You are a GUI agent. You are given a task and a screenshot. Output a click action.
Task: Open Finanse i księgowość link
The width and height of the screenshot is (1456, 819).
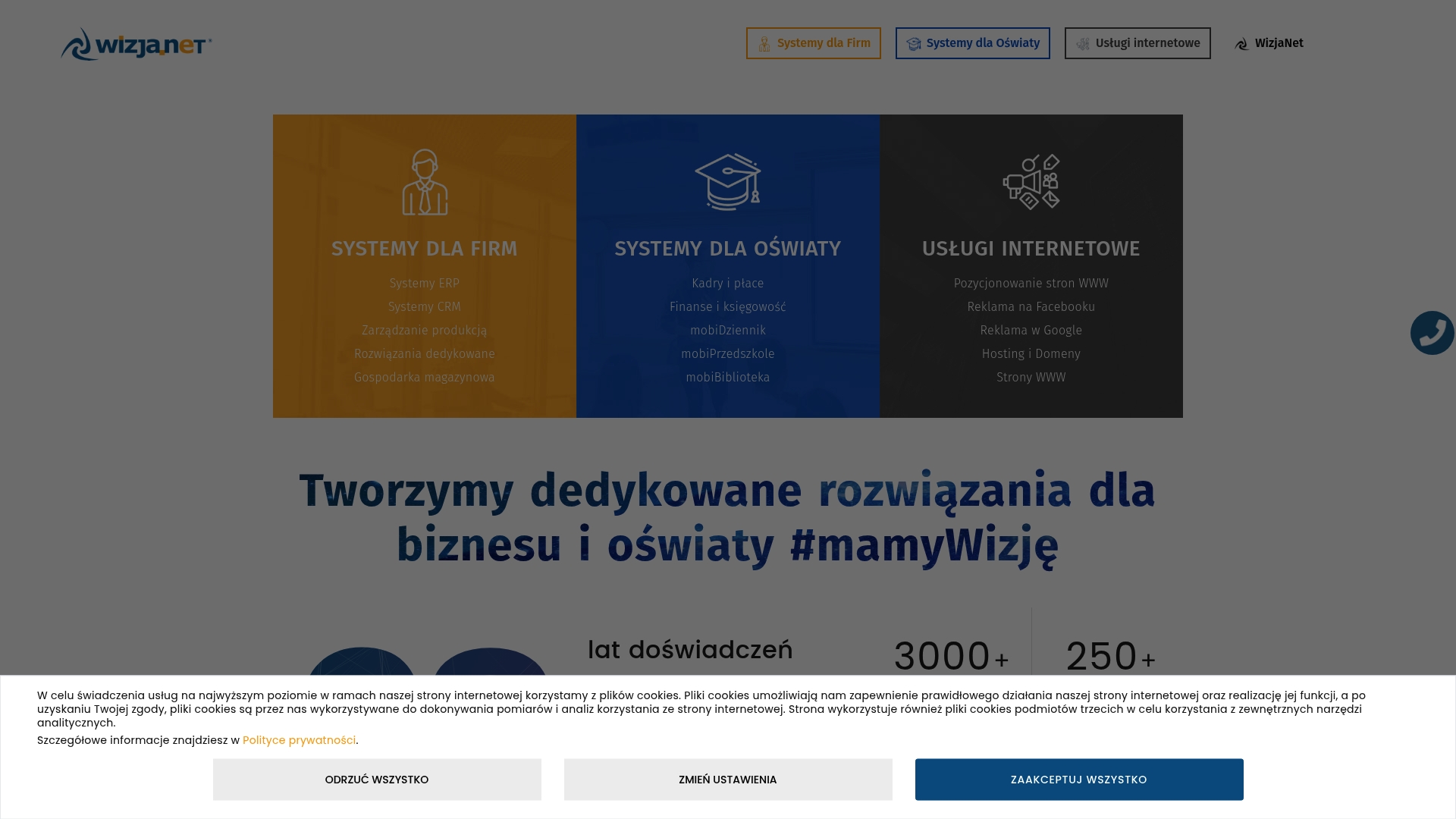click(x=728, y=307)
